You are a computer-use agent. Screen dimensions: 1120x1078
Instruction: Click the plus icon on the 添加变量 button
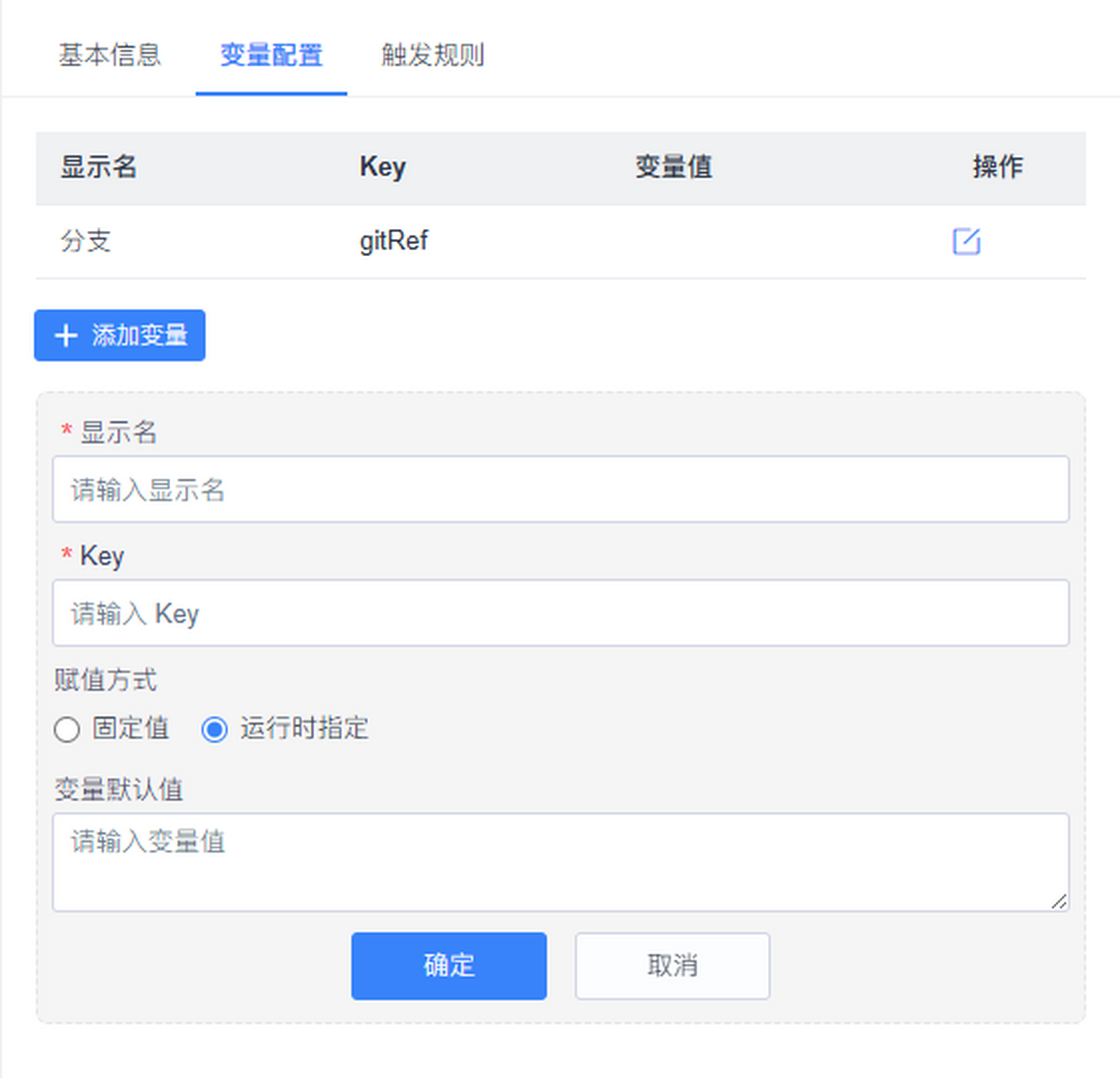point(66,335)
